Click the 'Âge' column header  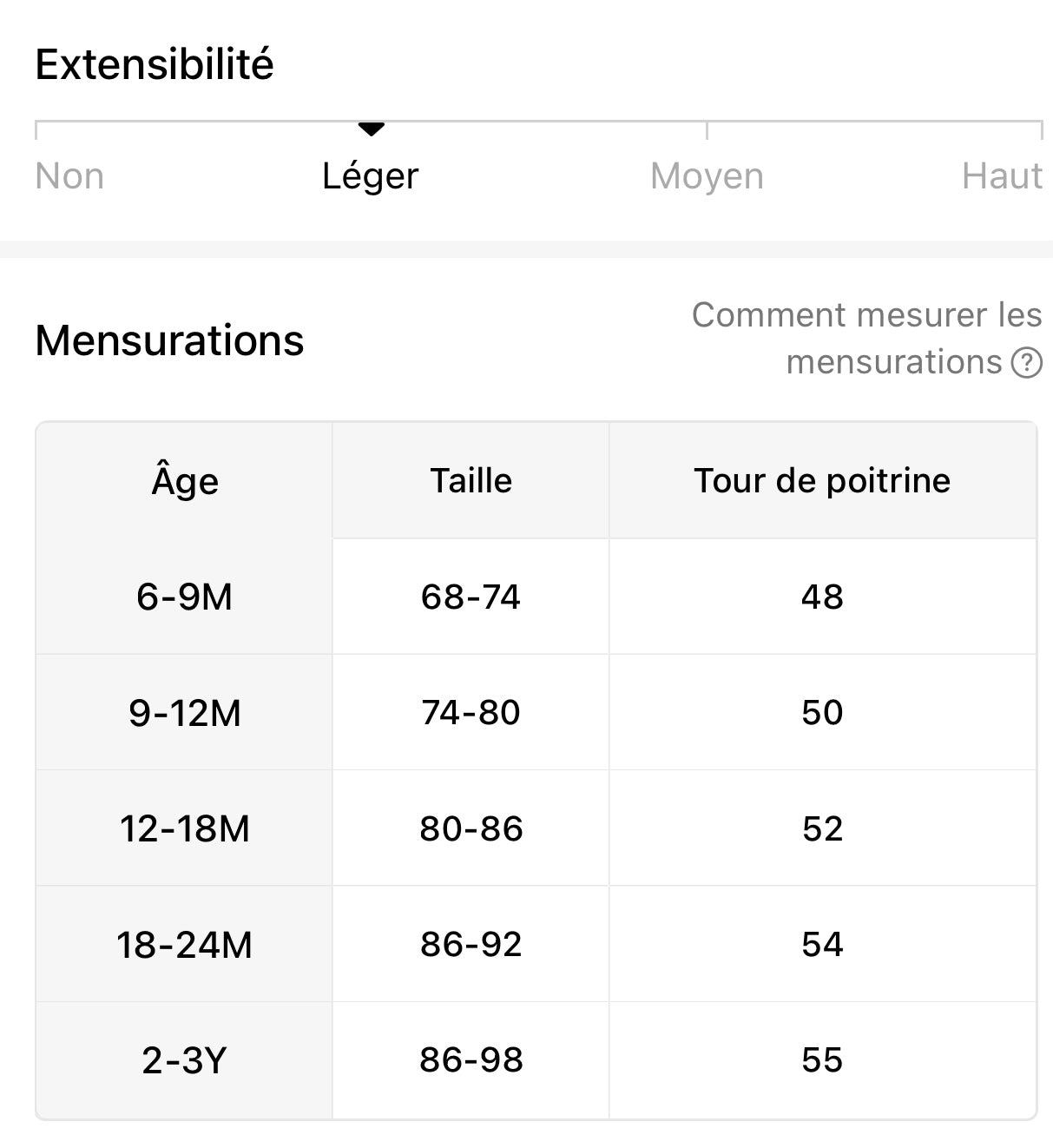click(x=185, y=480)
